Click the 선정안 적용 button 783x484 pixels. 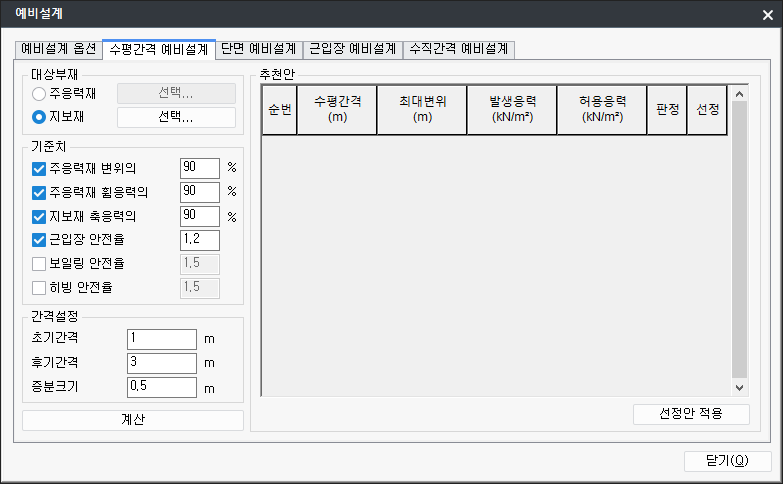691,414
